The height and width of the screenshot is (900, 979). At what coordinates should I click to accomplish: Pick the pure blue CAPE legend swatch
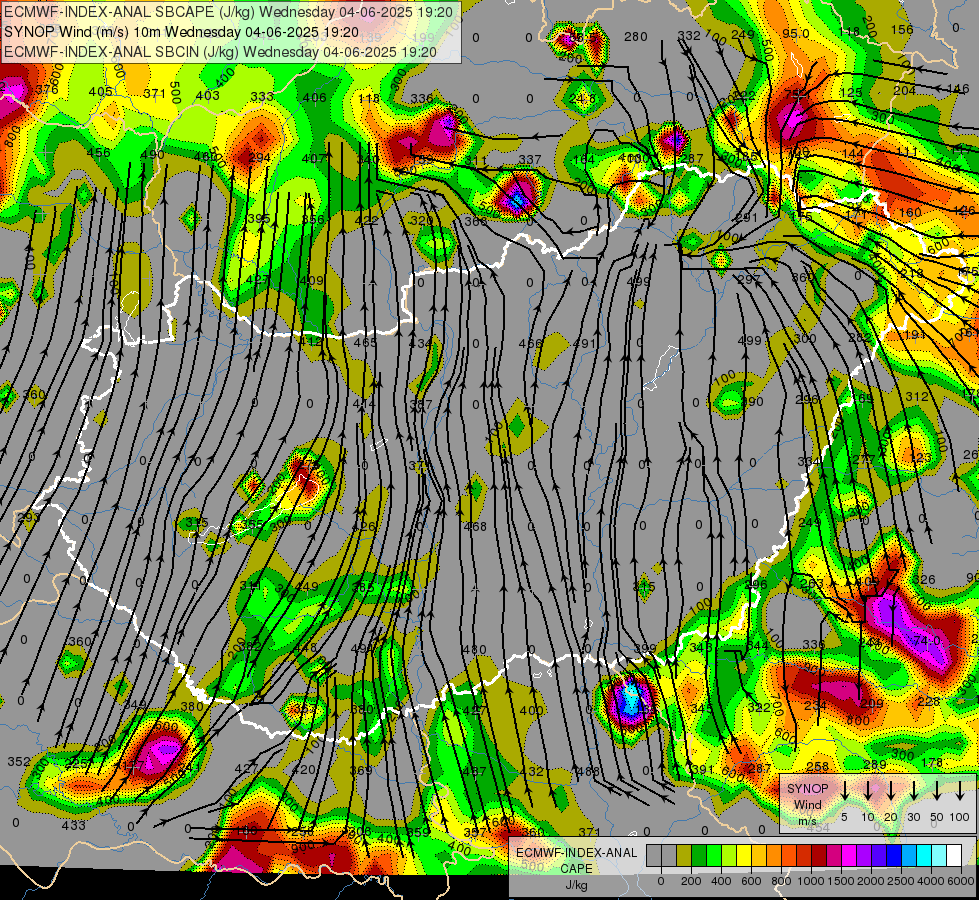point(895,855)
